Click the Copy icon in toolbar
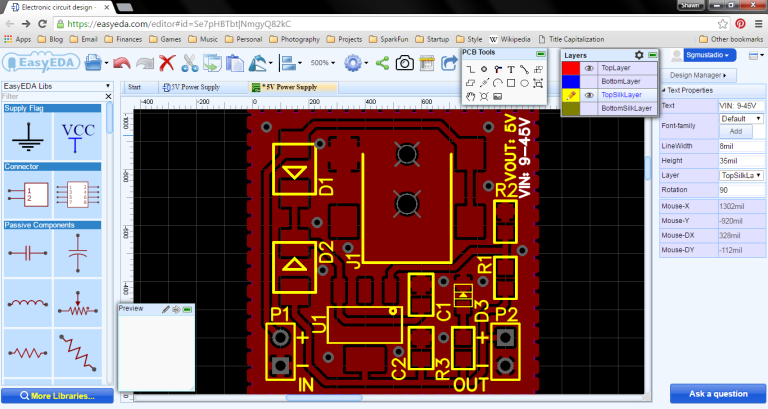The width and height of the screenshot is (768, 409). tap(212, 63)
